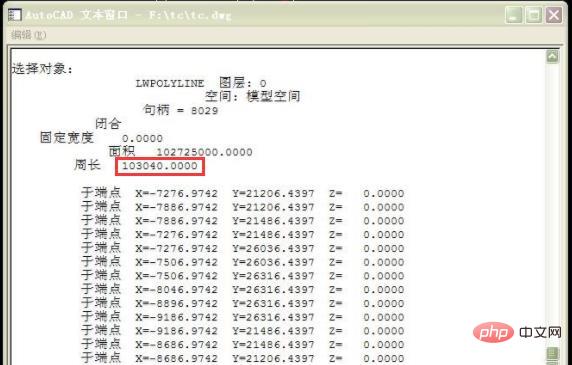572x365 pixels.
Task: Click the 周长 label
Action: (x=87, y=165)
